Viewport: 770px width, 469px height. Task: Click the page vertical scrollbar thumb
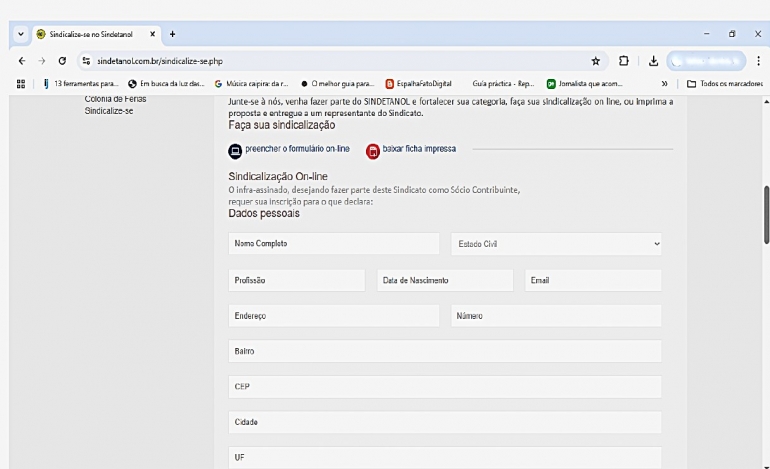(x=767, y=215)
